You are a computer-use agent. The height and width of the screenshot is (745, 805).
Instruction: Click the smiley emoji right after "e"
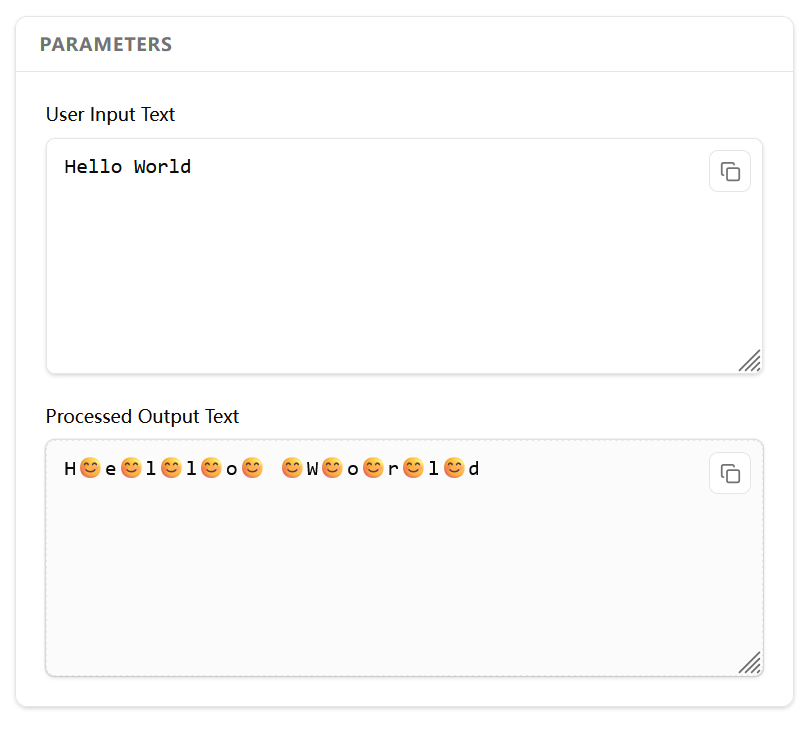(x=131, y=468)
